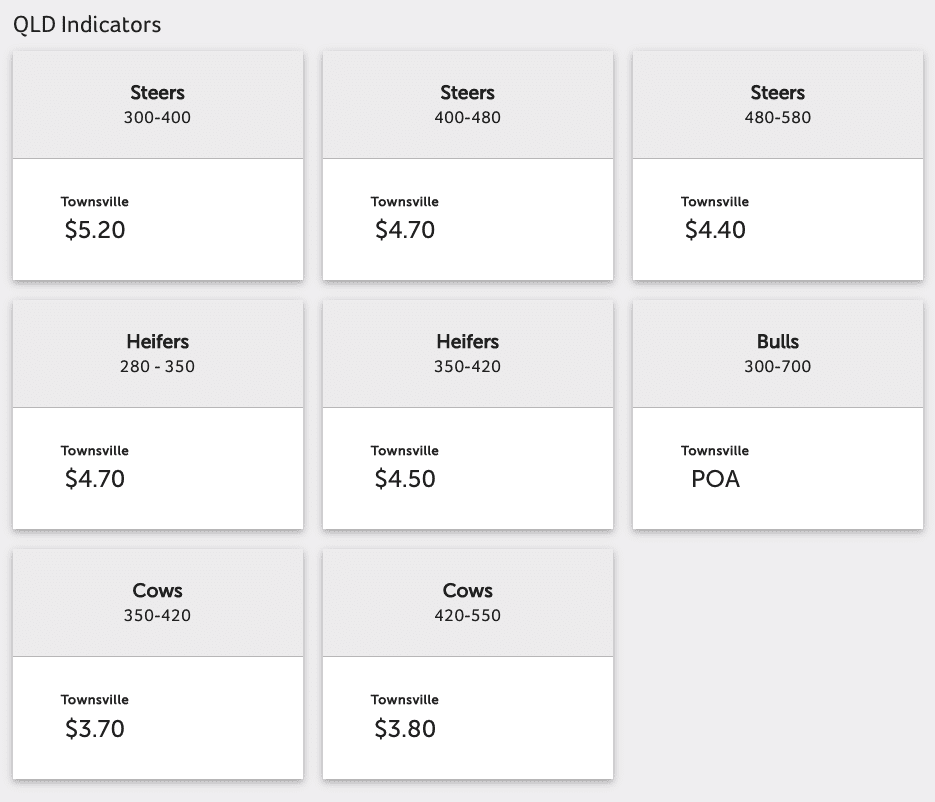Click Townsville label in Cows 420-550 card
Image resolution: width=935 pixels, height=802 pixels.
pyautogui.click(x=405, y=700)
